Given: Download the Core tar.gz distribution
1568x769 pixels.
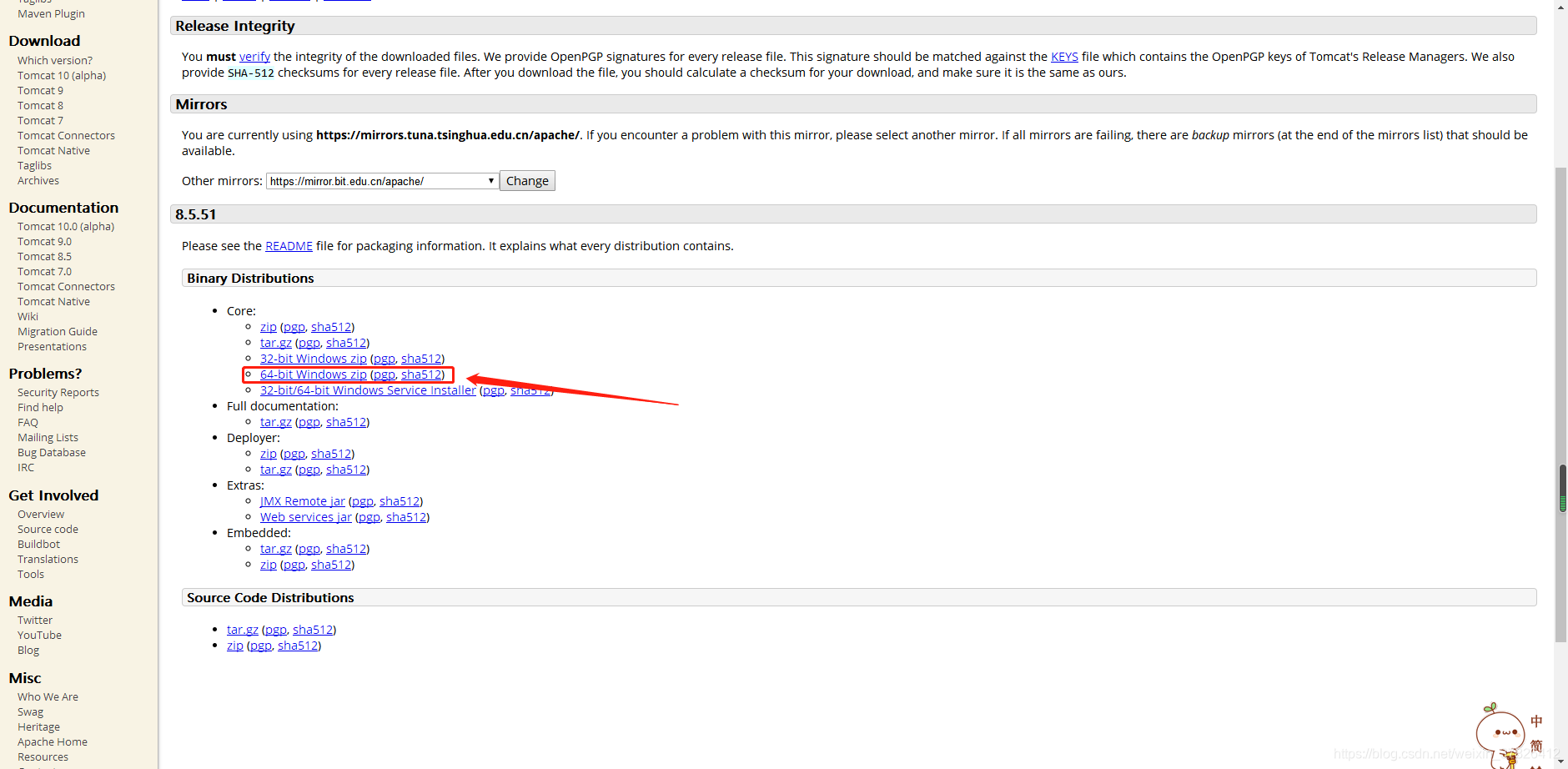Looking at the screenshot, I should [275, 343].
